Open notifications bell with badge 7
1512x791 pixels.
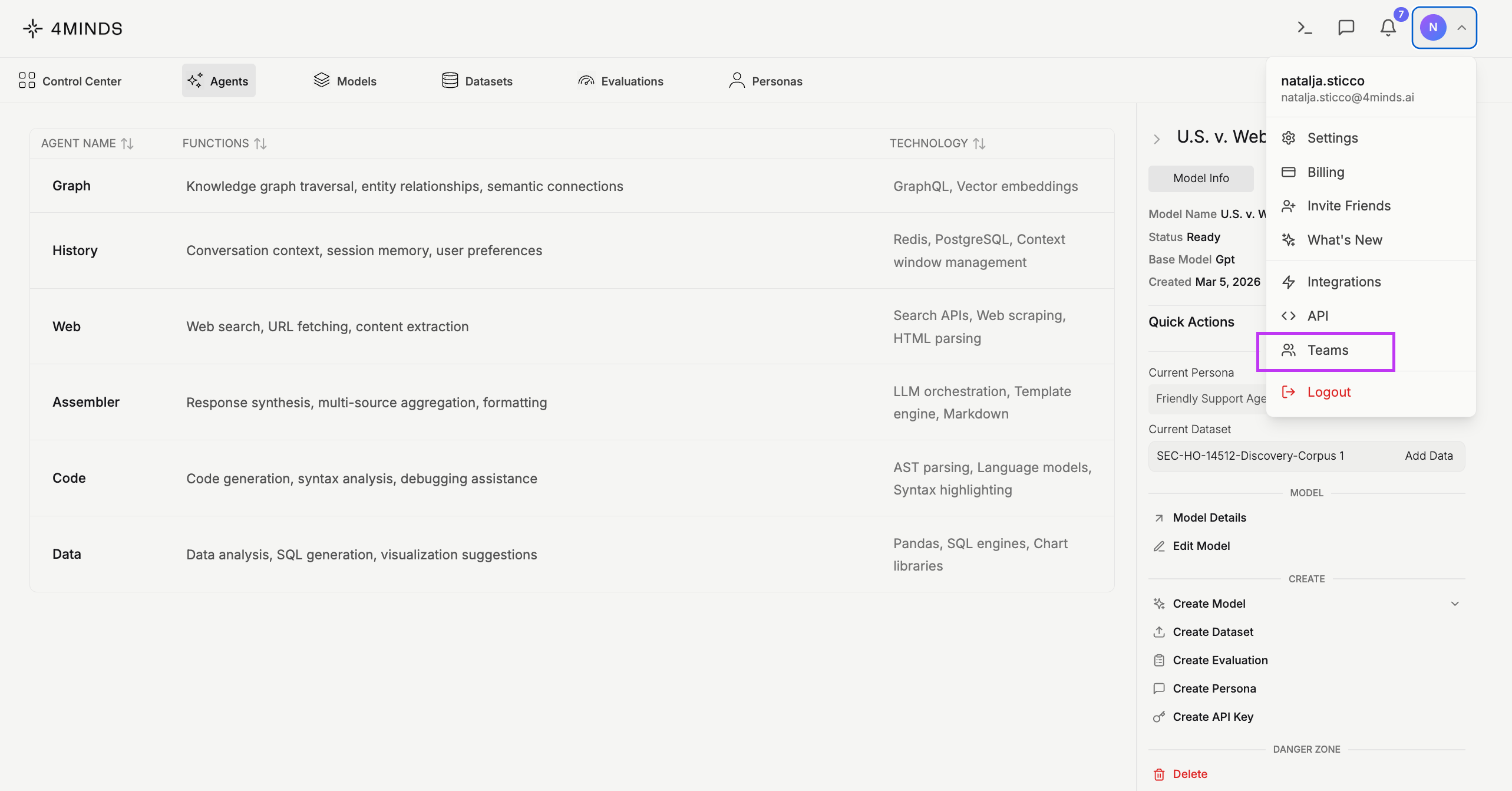1389,28
